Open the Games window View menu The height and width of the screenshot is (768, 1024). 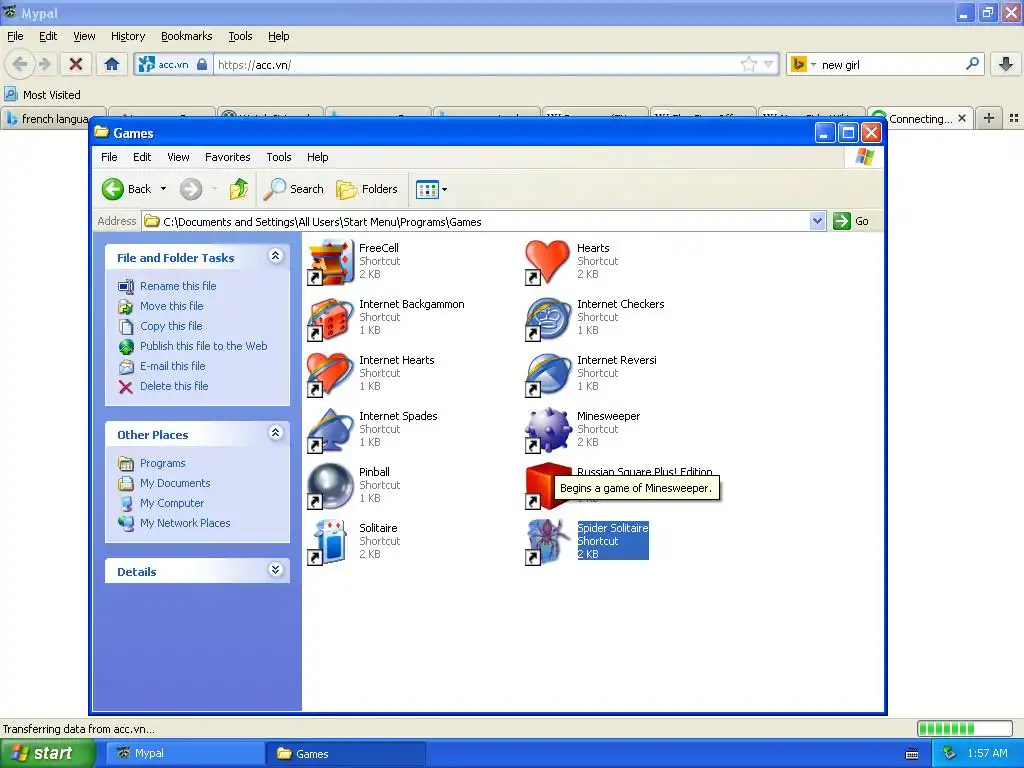click(178, 157)
